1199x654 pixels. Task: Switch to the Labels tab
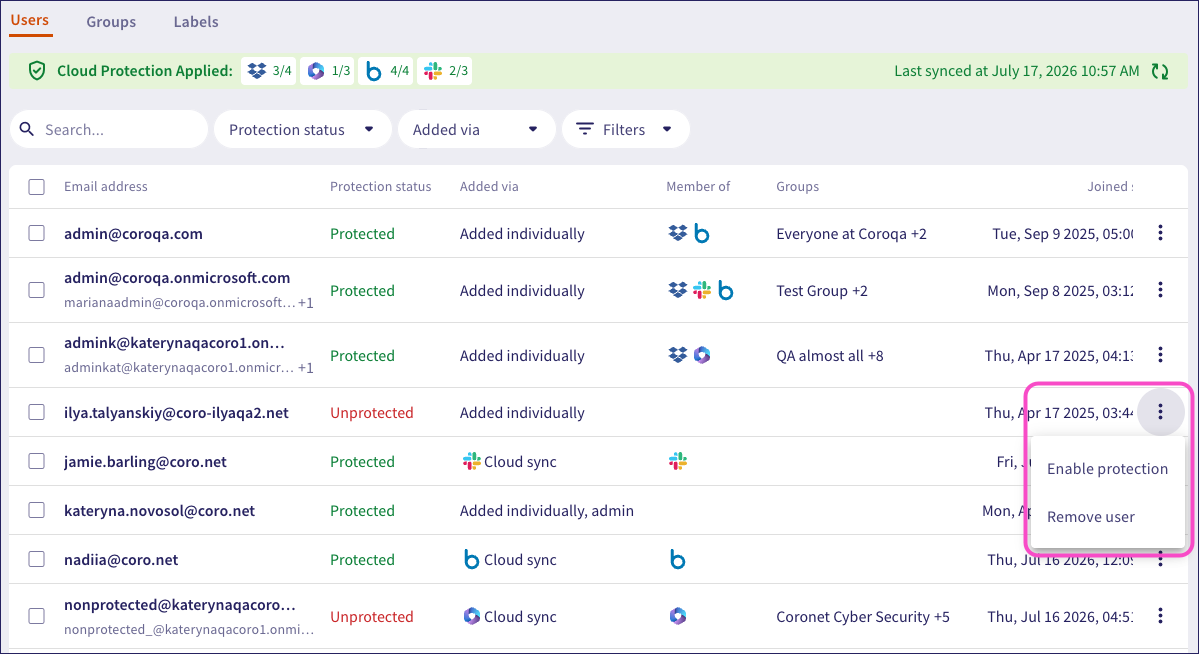point(196,22)
